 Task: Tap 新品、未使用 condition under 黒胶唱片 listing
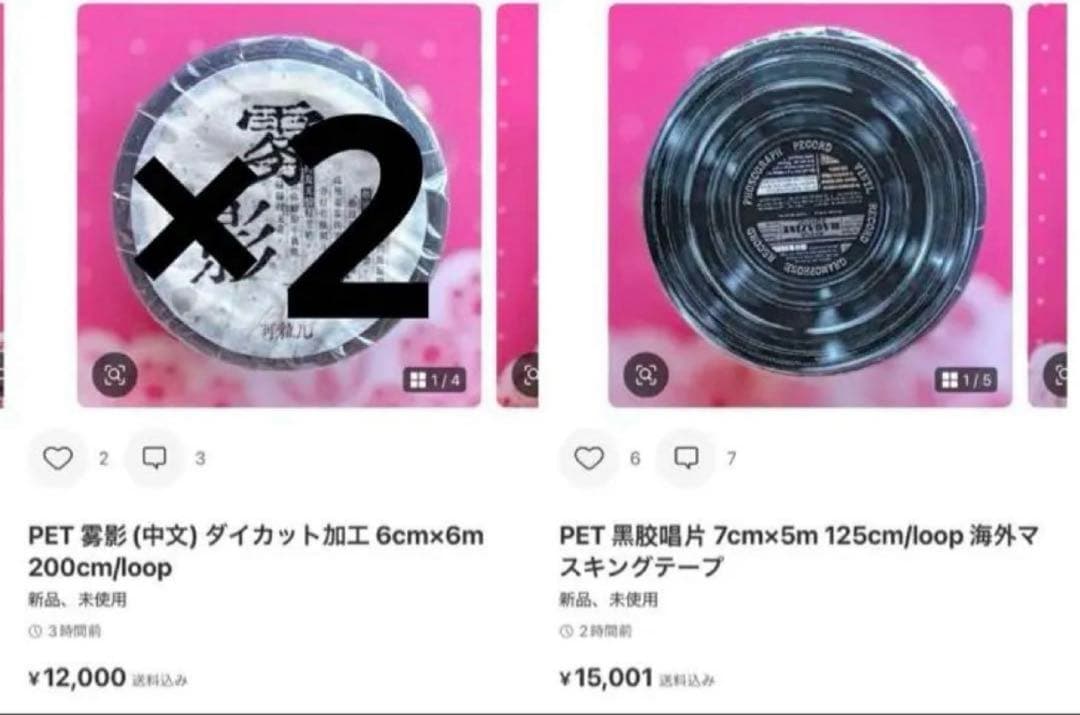click(x=608, y=600)
